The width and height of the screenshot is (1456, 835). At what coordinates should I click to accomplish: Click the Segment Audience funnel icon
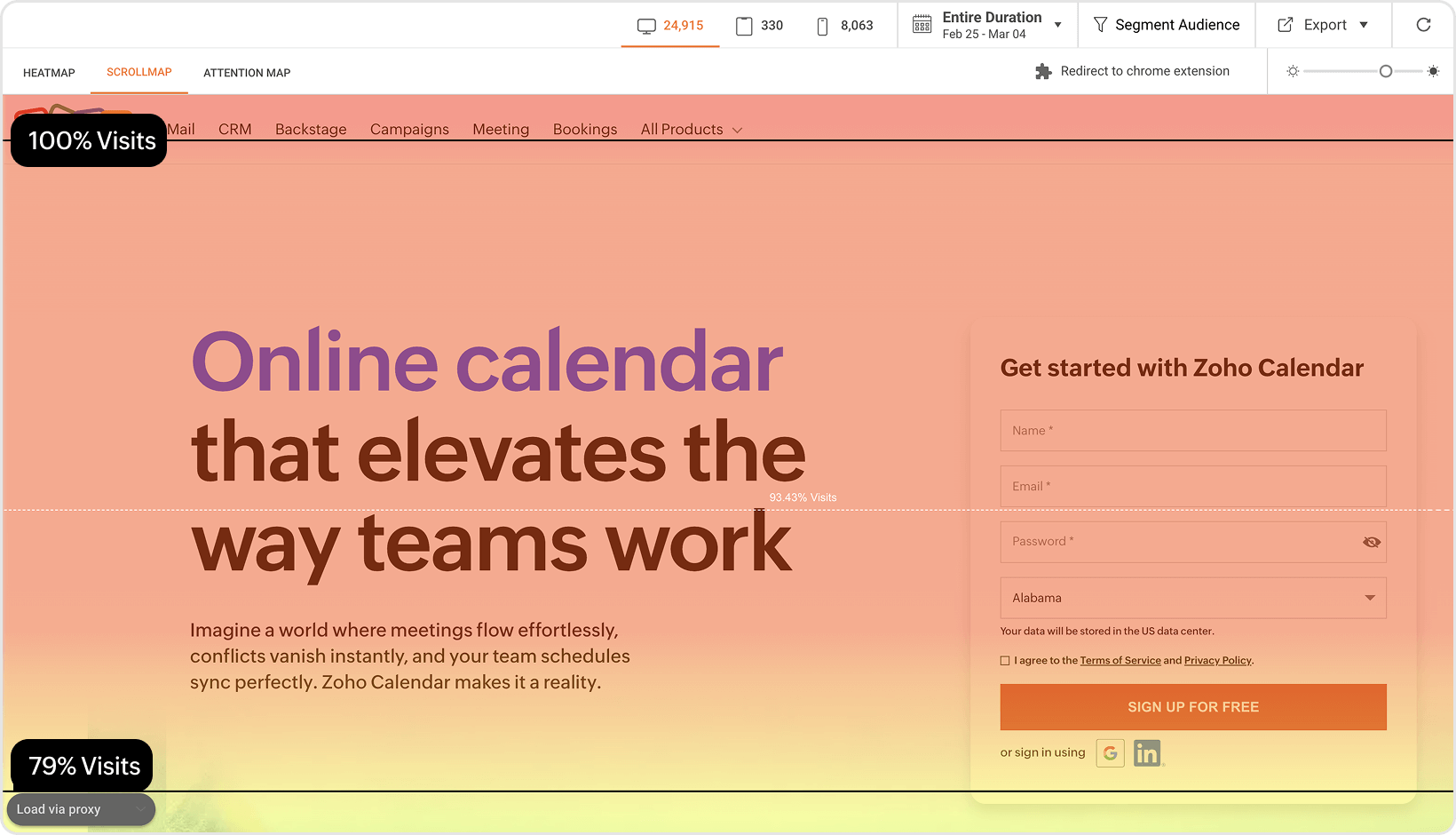click(x=1100, y=25)
